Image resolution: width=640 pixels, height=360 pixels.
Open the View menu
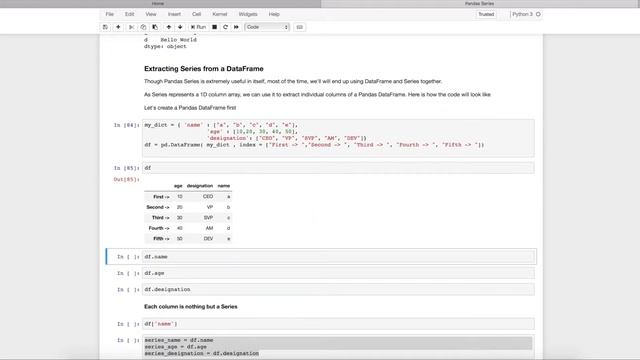click(151, 14)
